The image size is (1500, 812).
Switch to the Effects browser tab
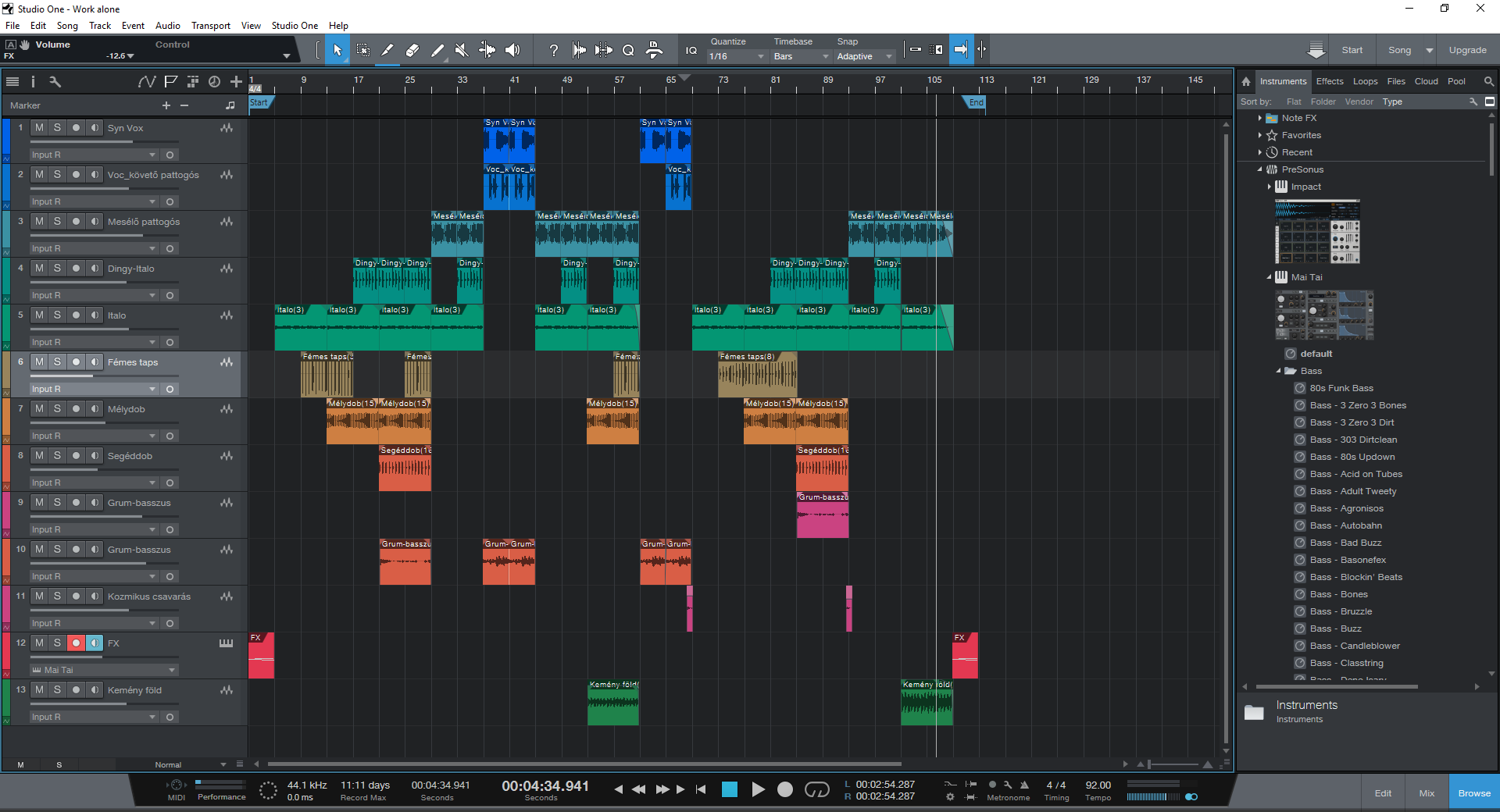[1329, 81]
